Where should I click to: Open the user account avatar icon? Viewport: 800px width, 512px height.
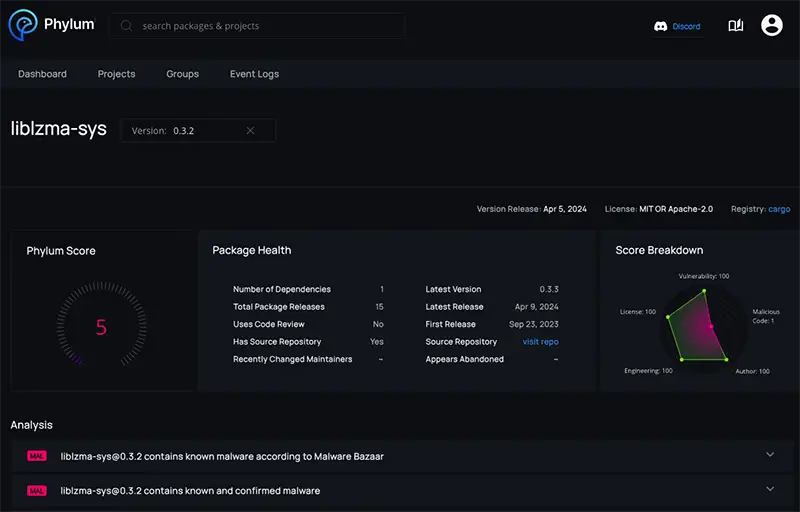pos(771,25)
